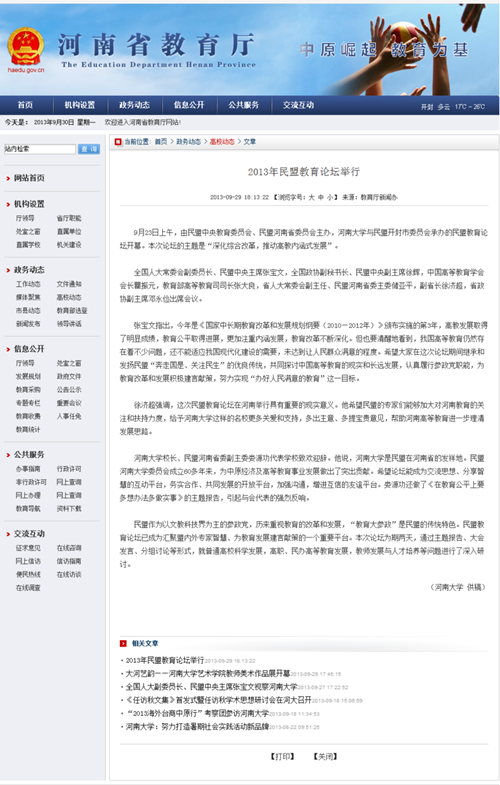
Task: Open related article 2013海外台商中原行
Action: coord(197,713)
